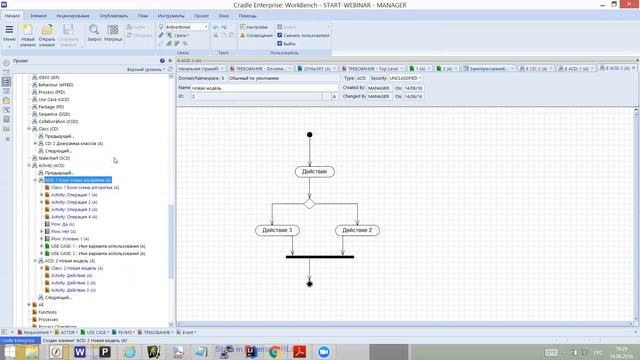Image resolution: width=640 pixels, height=360 pixels.
Task: Click the Выйти ribbon button
Action: point(287,44)
